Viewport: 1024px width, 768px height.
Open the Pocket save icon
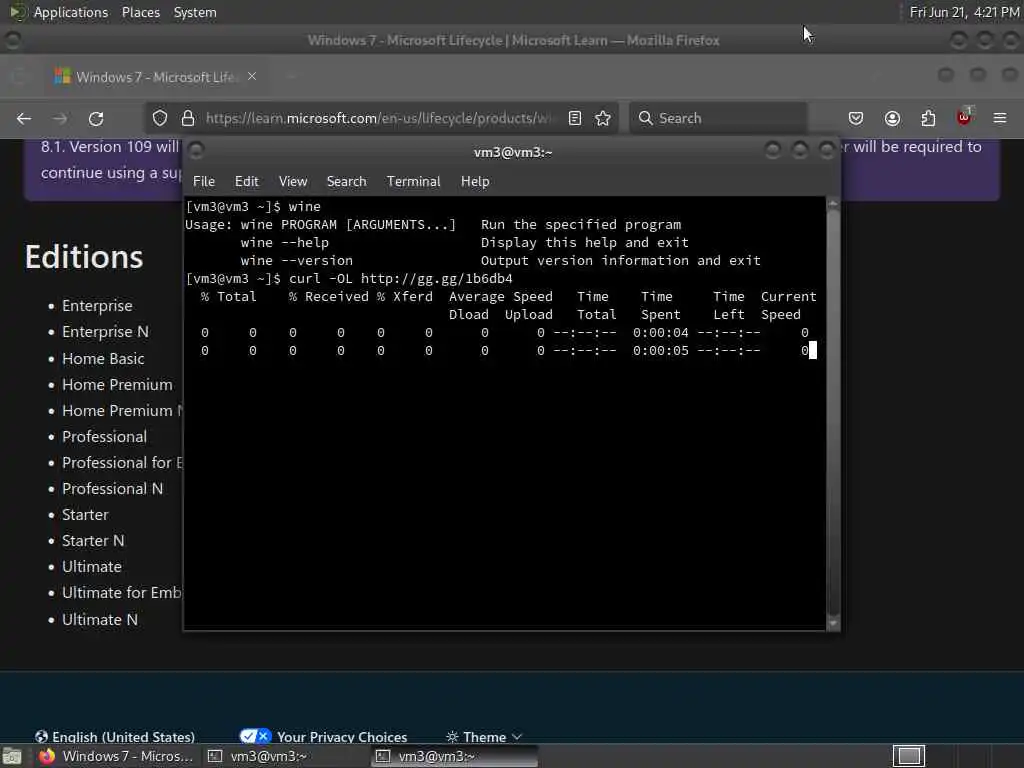856,118
